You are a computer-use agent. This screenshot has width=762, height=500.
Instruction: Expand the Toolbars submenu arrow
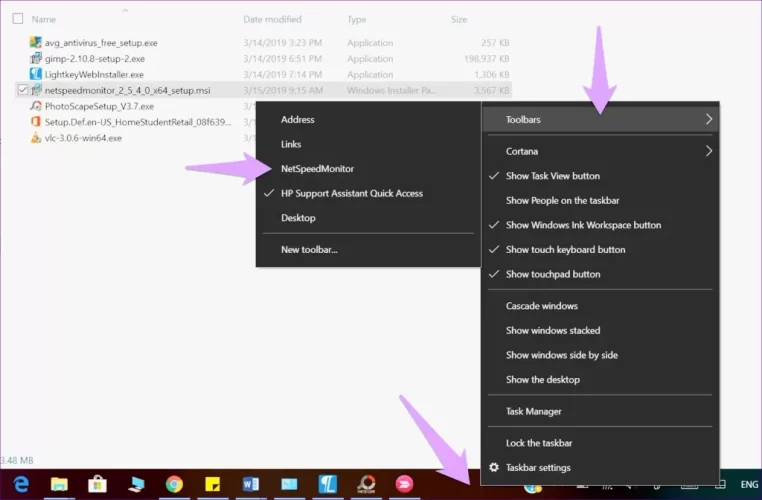click(x=708, y=119)
